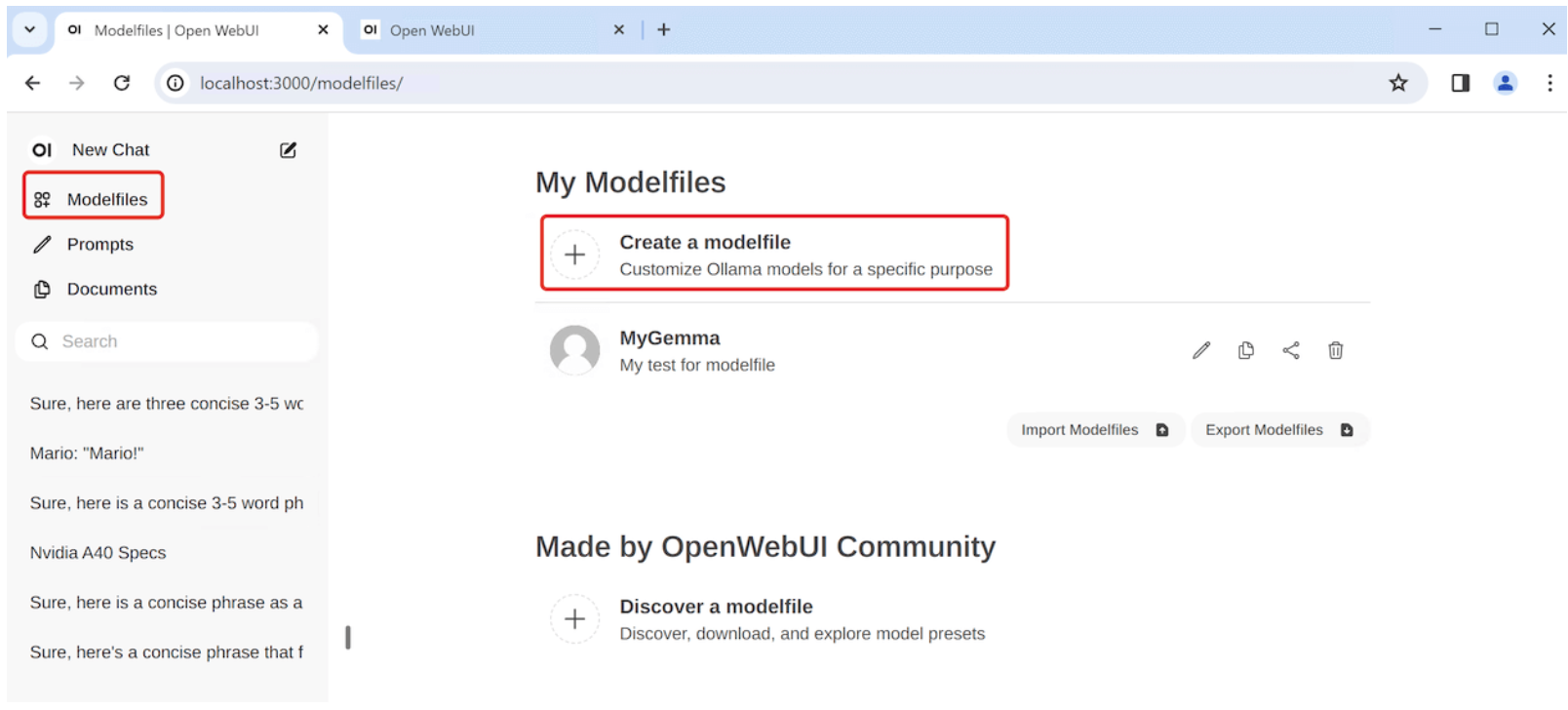The width and height of the screenshot is (1568, 710).
Task: Clone MyGemma with the copy icon
Action: coord(1246,350)
